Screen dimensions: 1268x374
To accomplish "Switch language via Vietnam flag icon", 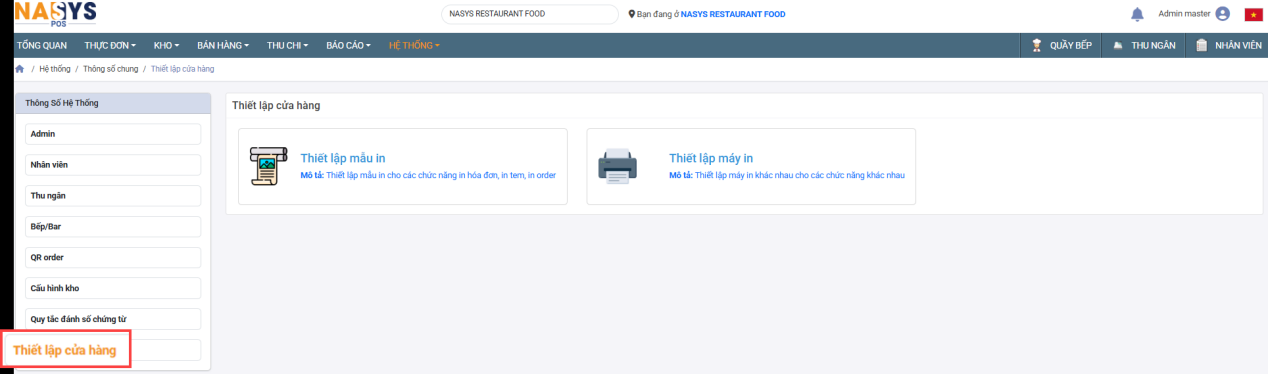I will 1253,14.
